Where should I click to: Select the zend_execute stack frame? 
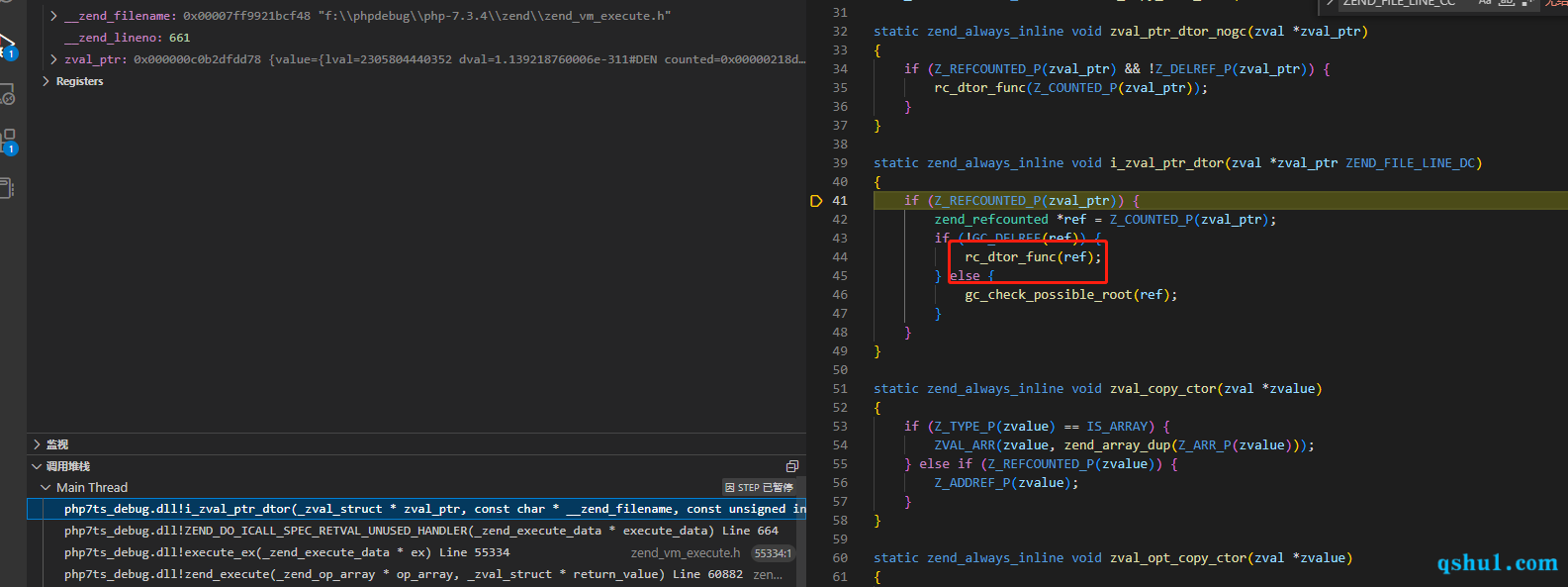(x=416, y=574)
